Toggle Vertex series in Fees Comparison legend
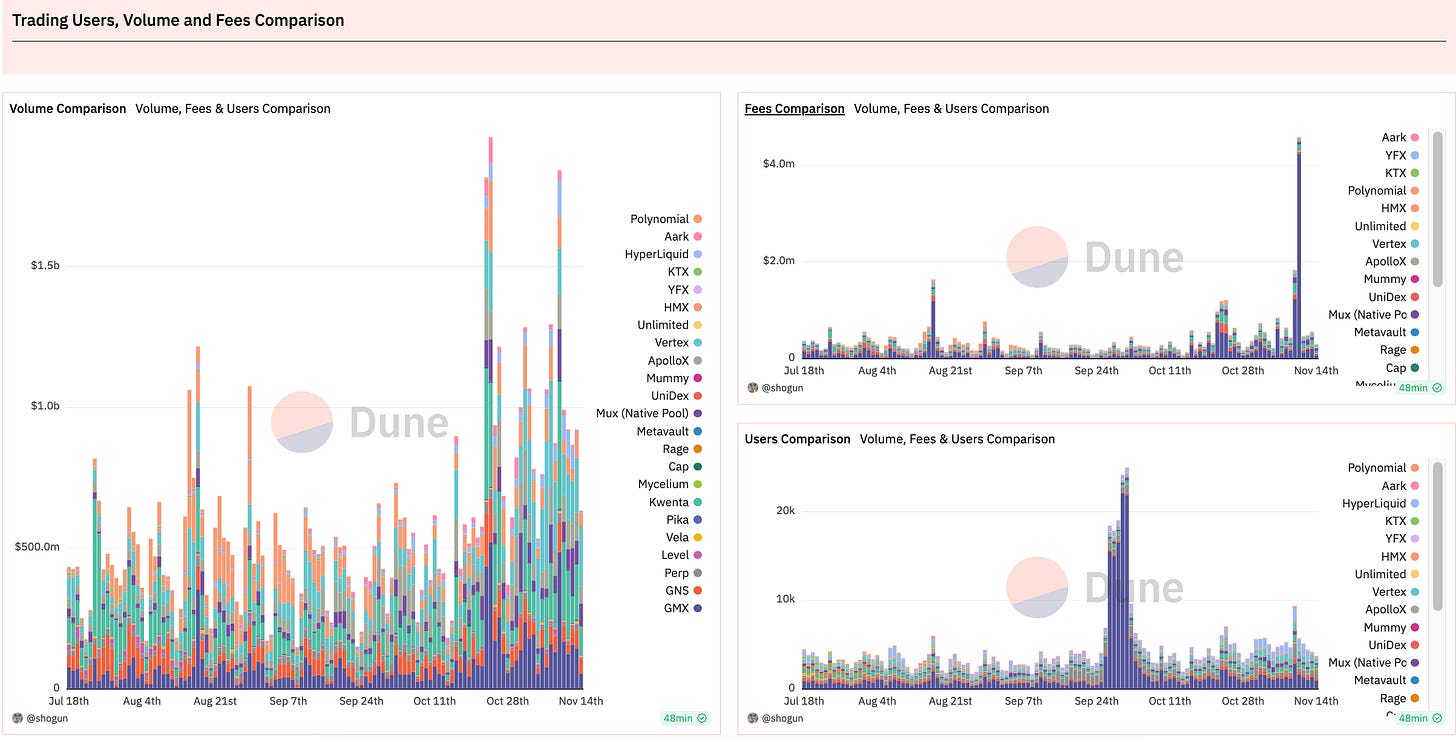 [x=1395, y=244]
